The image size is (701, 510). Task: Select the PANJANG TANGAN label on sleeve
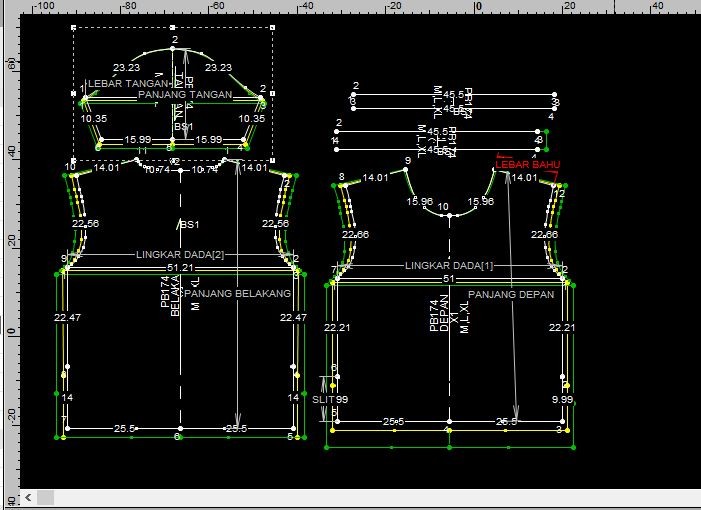(185, 95)
